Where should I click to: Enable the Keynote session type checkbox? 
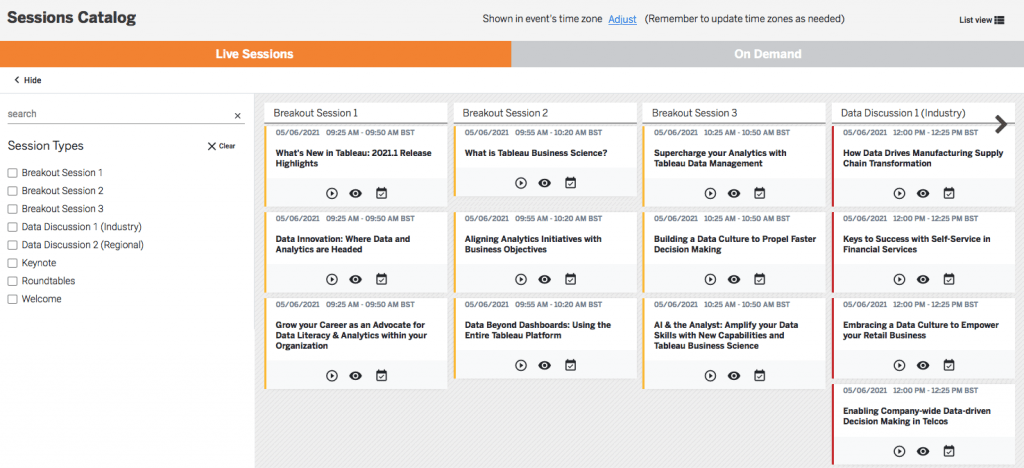coord(12,263)
